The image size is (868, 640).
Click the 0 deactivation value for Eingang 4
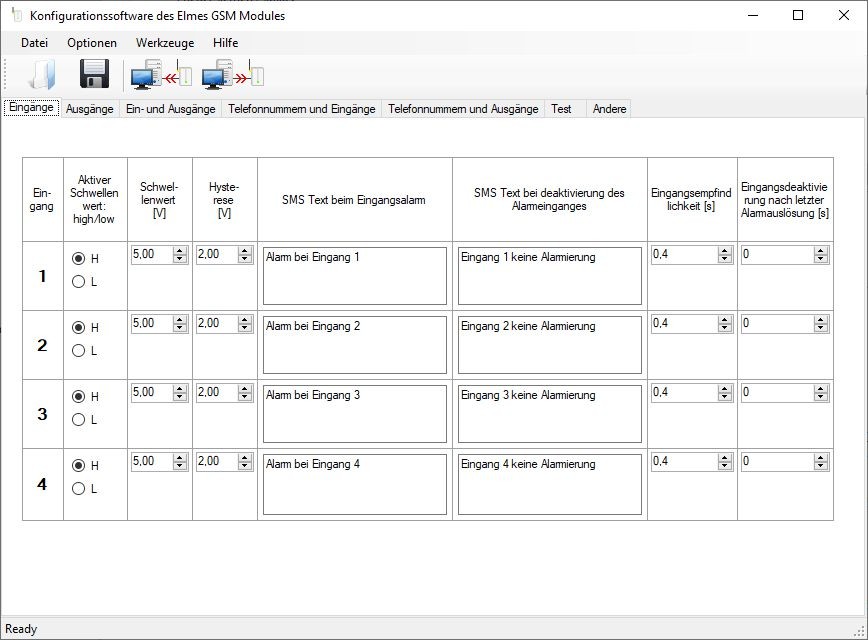[x=746, y=461]
